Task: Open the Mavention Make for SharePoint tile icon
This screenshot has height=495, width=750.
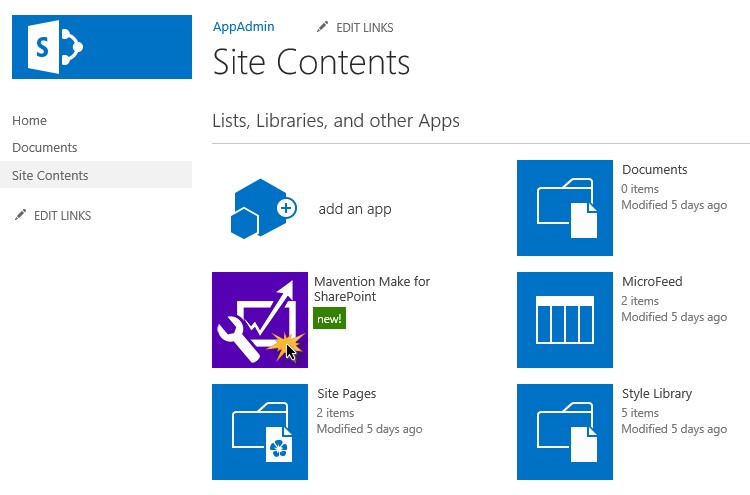Action: (x=260, y=320)
